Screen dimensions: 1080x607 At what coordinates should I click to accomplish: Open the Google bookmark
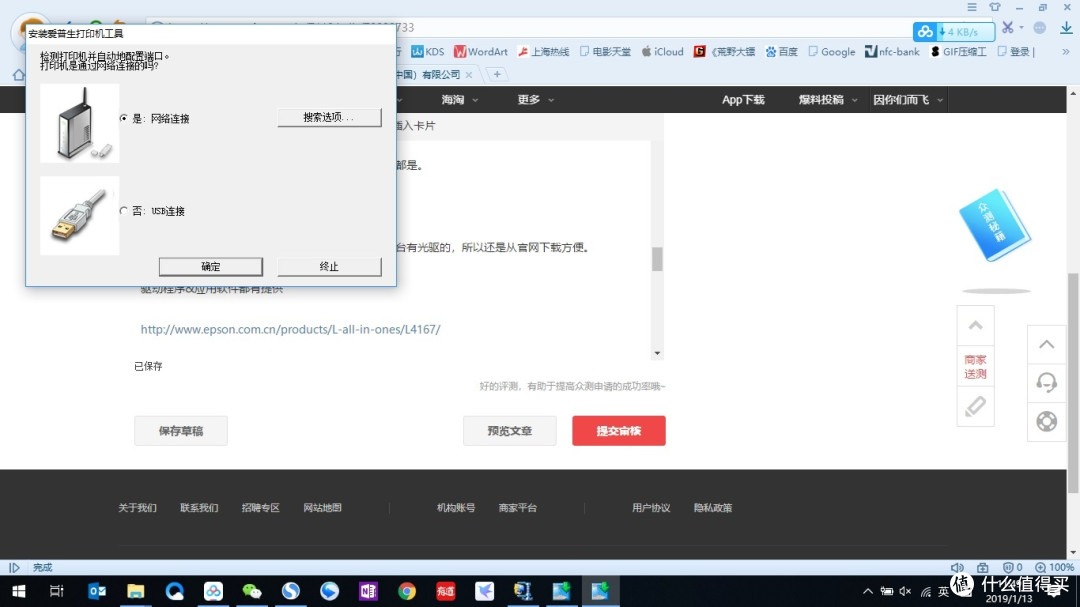coord(832,52)
